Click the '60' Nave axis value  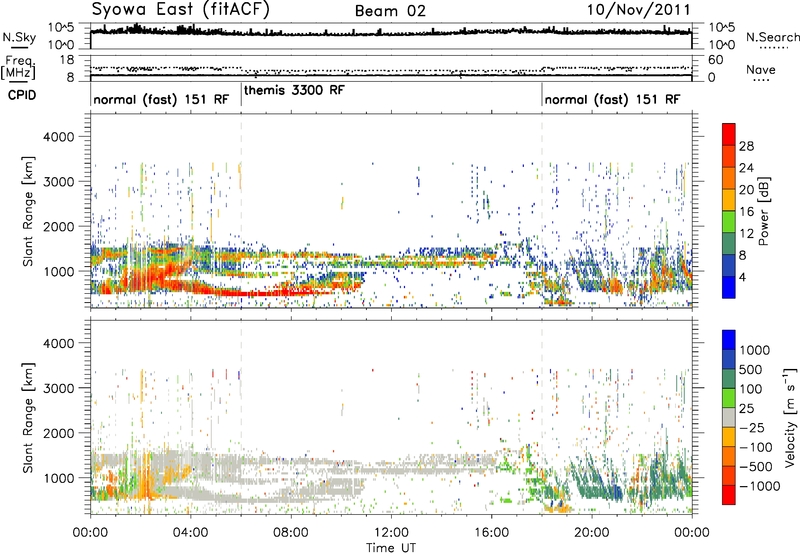[x=715, y=60]
